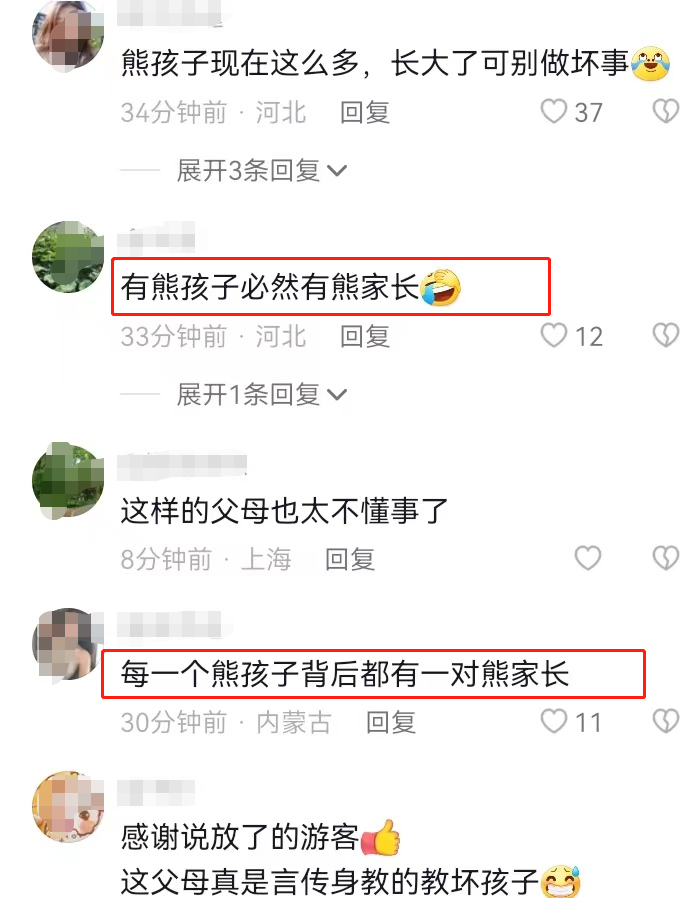
Task: Dislike the 34分钟前 河北 comment
Action: tap(666, 111)
